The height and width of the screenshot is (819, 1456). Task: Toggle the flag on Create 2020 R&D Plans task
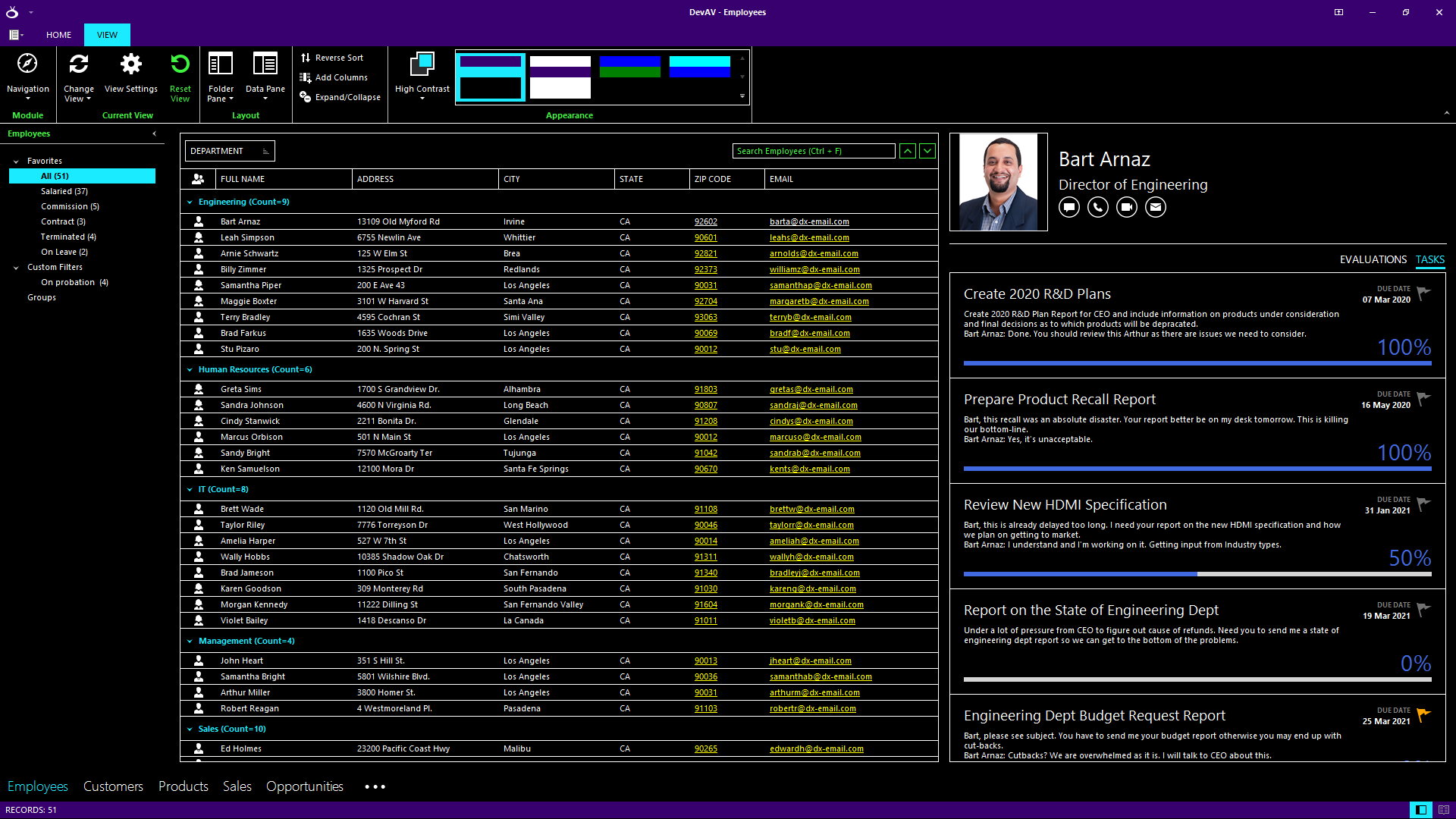(x=1423, y=293)
